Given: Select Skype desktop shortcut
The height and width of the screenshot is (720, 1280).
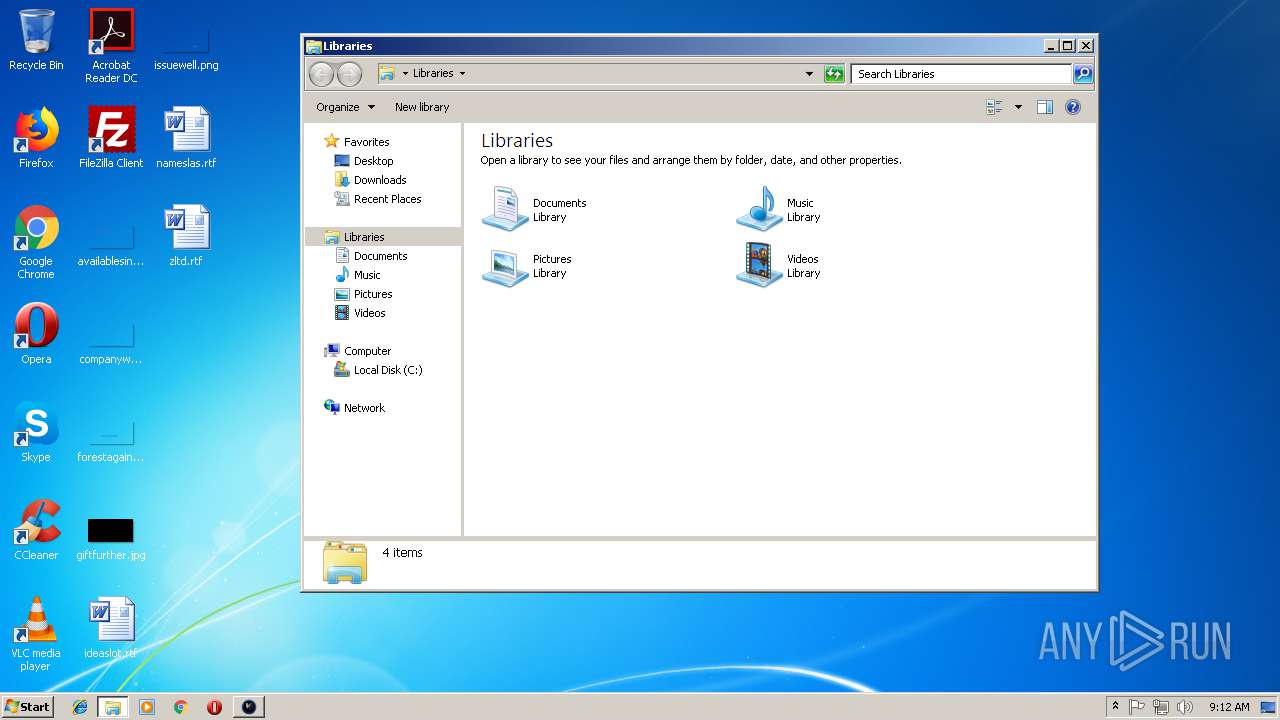Looking at the screenshot, I should (36, 432).
